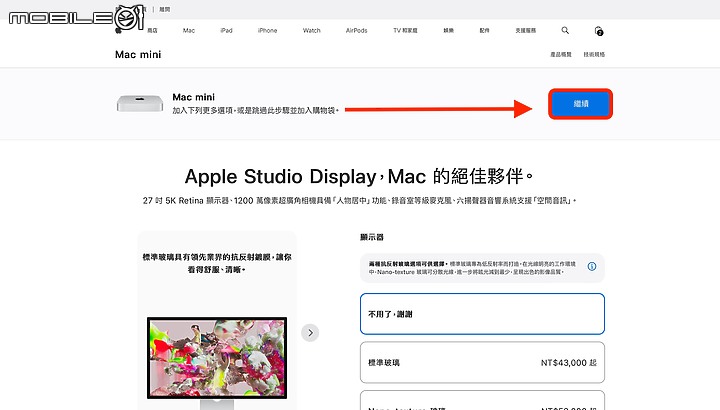Open the 產品概覽 overview link
The image size is (720, 410).
561,54
